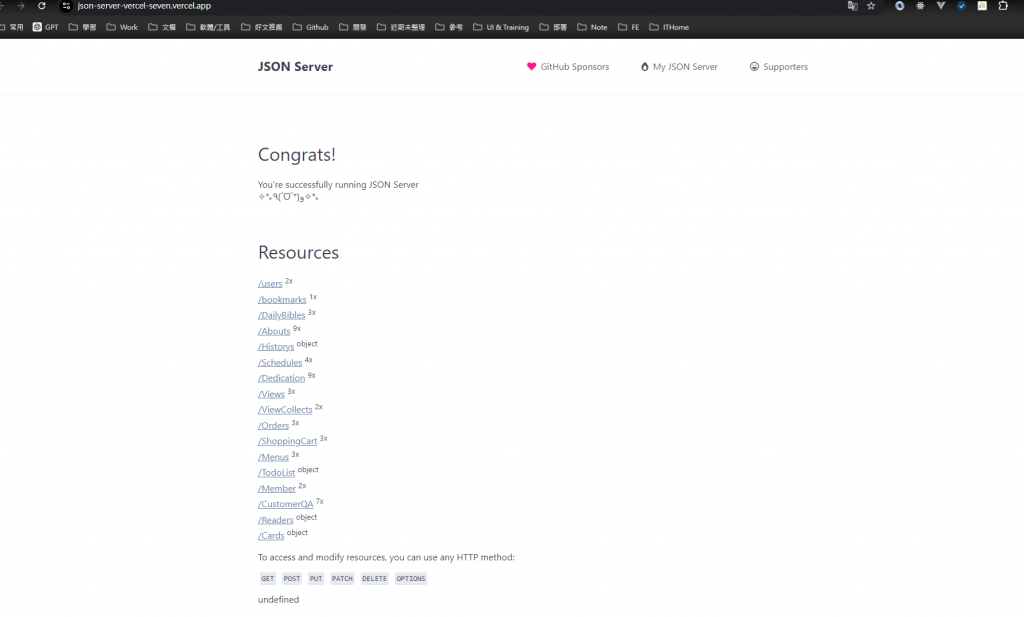Image resolution: width=1024 pixels, height=617 pixels.
Task: Open the blue ring extension icon
Action: pos(899,6)
